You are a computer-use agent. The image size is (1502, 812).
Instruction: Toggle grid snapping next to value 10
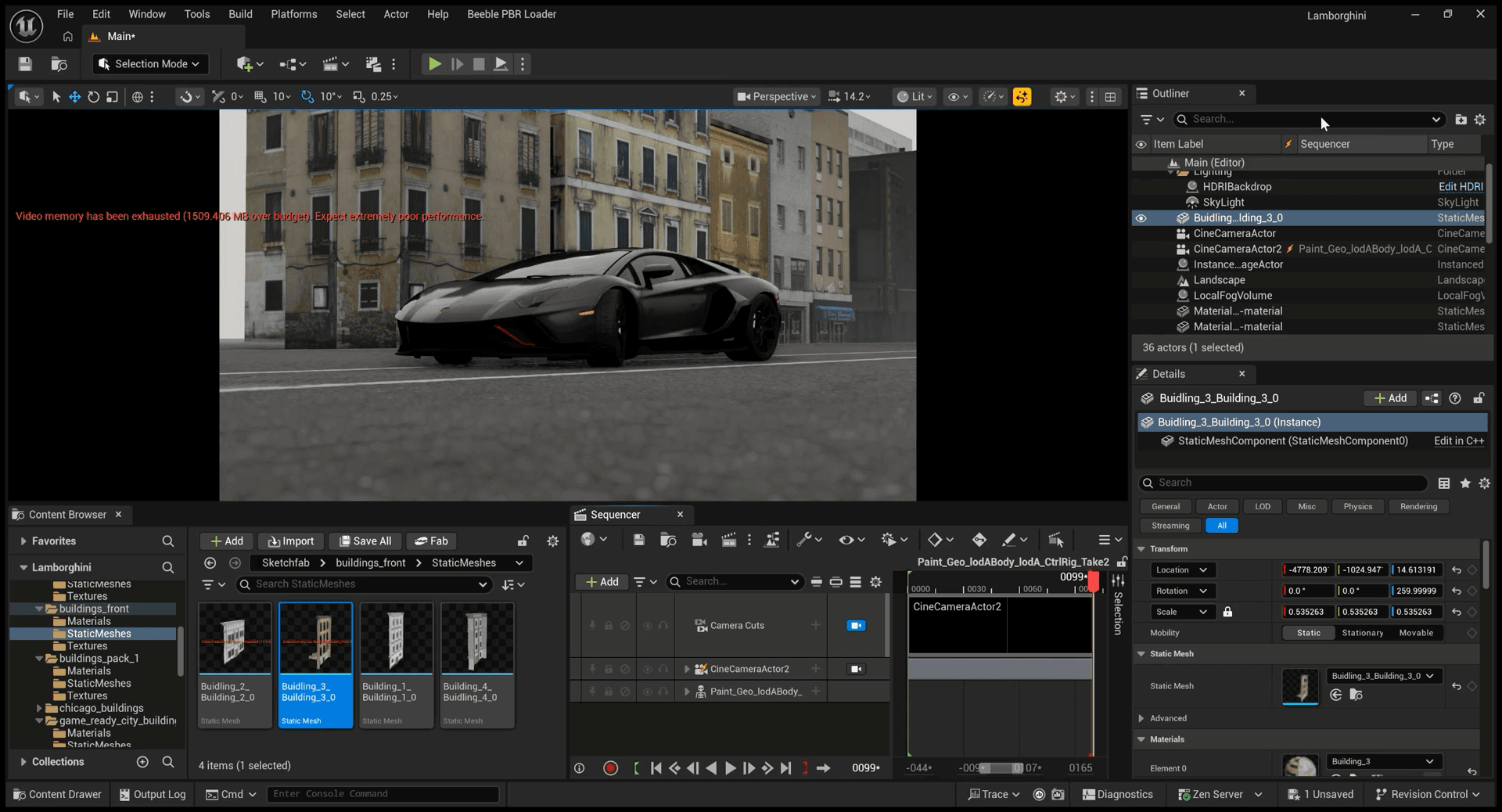[261, 97]
